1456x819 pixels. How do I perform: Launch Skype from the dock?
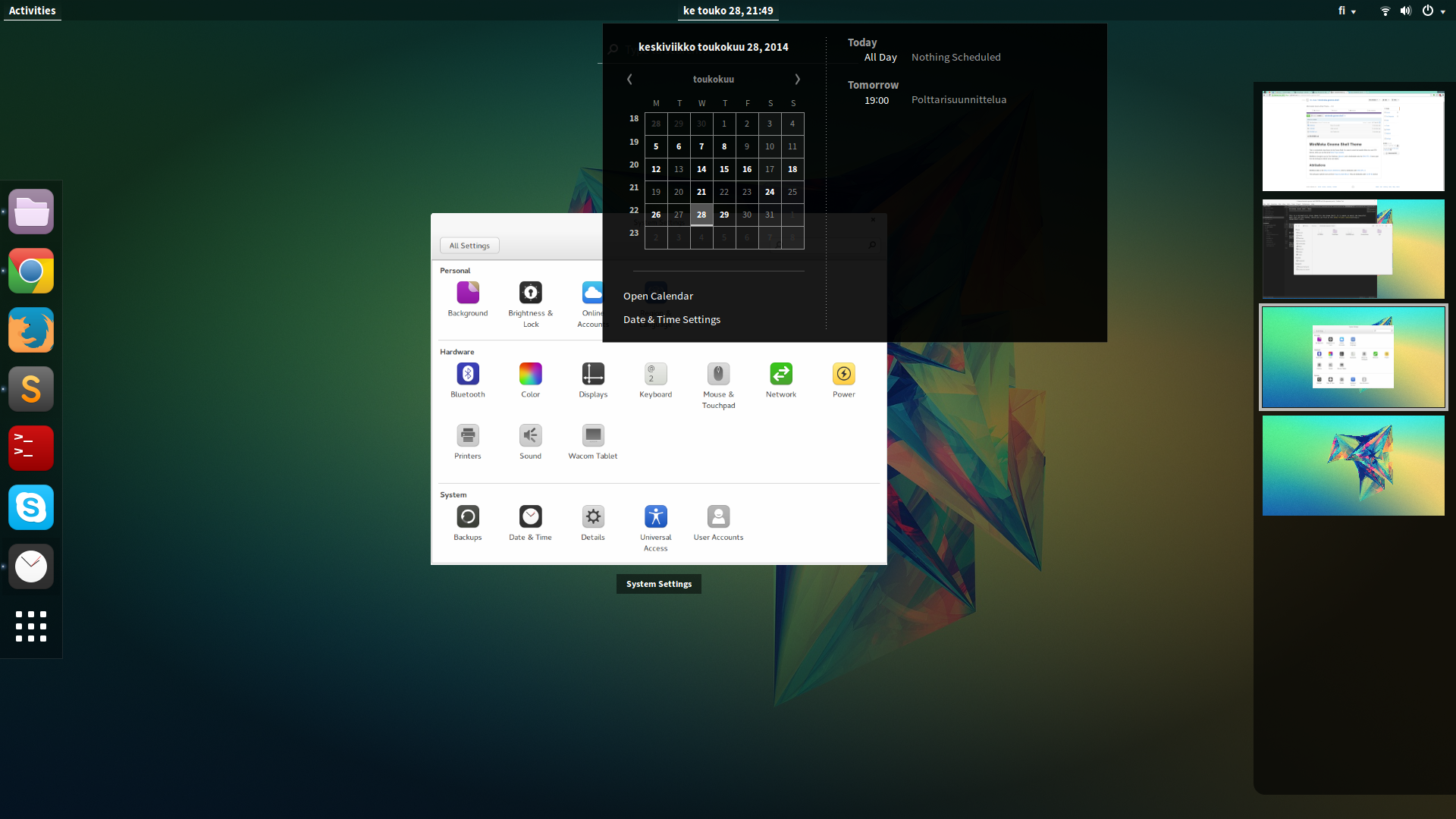tap(31, 507)
